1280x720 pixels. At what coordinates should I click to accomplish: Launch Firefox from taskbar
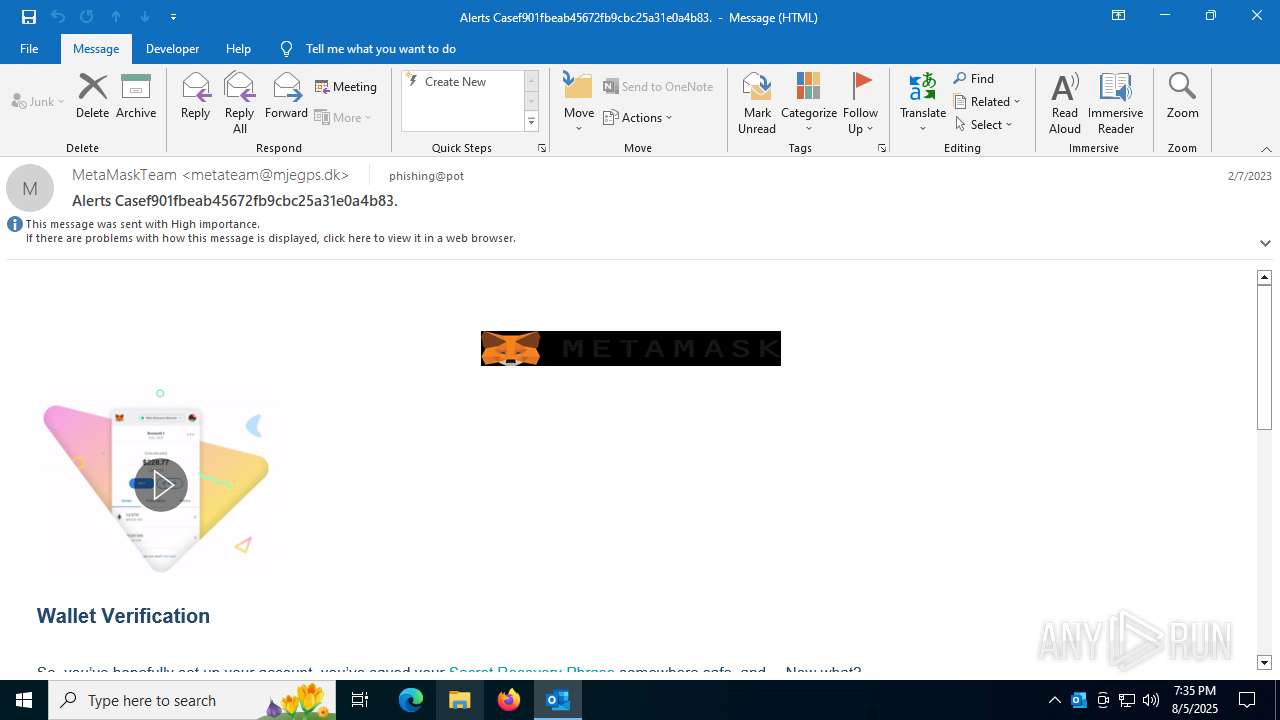[x=509, y=700]
